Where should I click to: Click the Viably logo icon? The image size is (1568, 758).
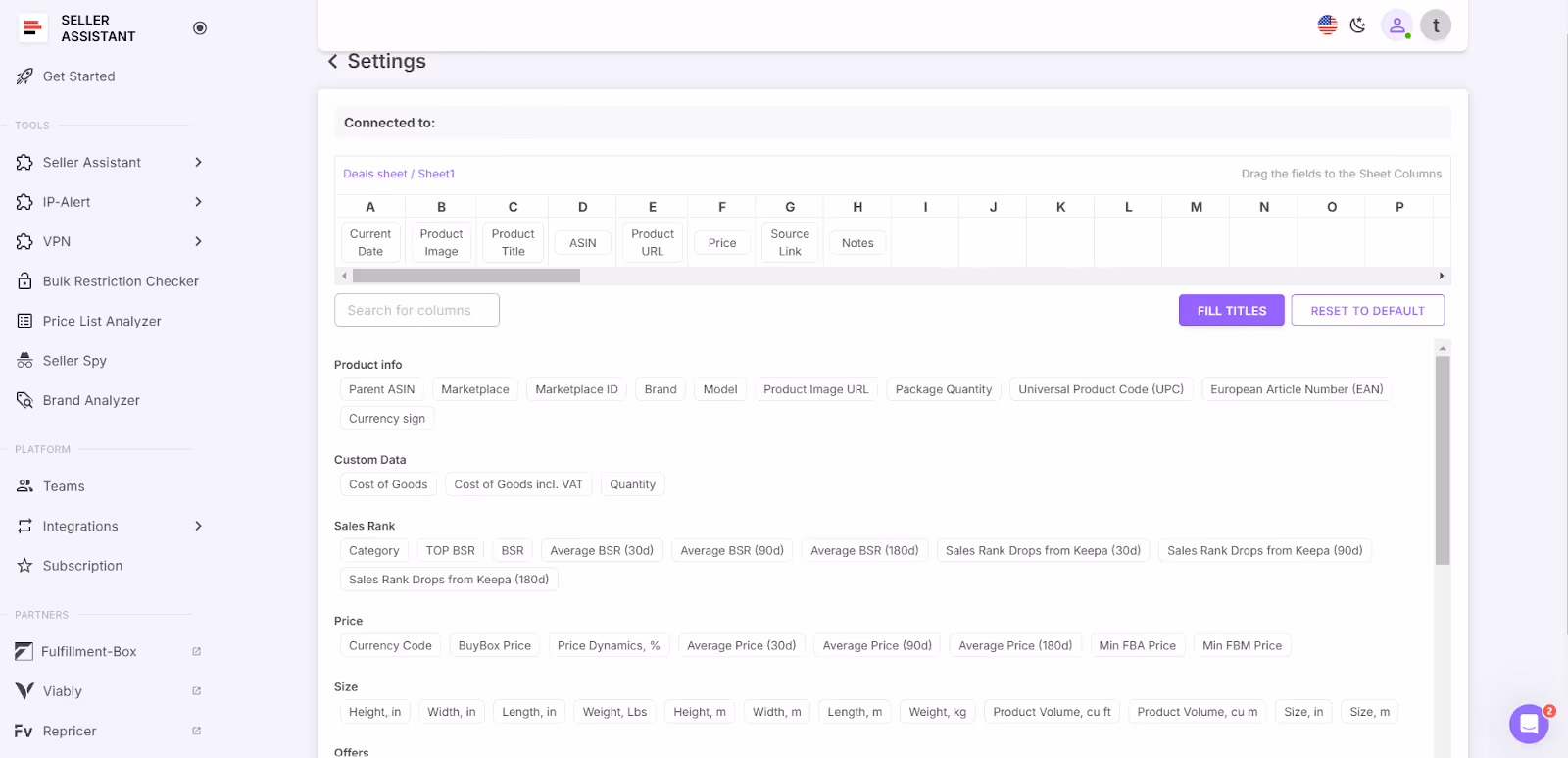coord(24,691)
